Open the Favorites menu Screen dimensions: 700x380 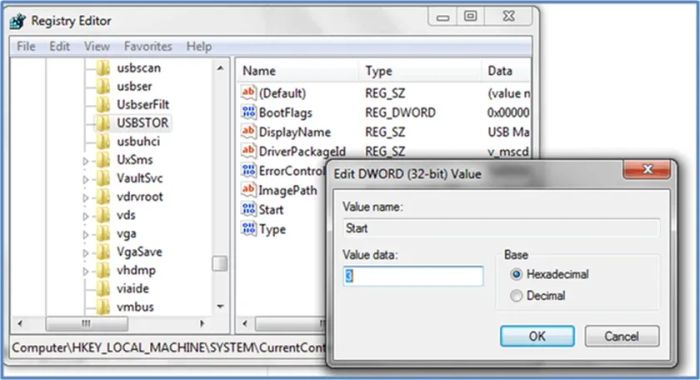(148, 46)
